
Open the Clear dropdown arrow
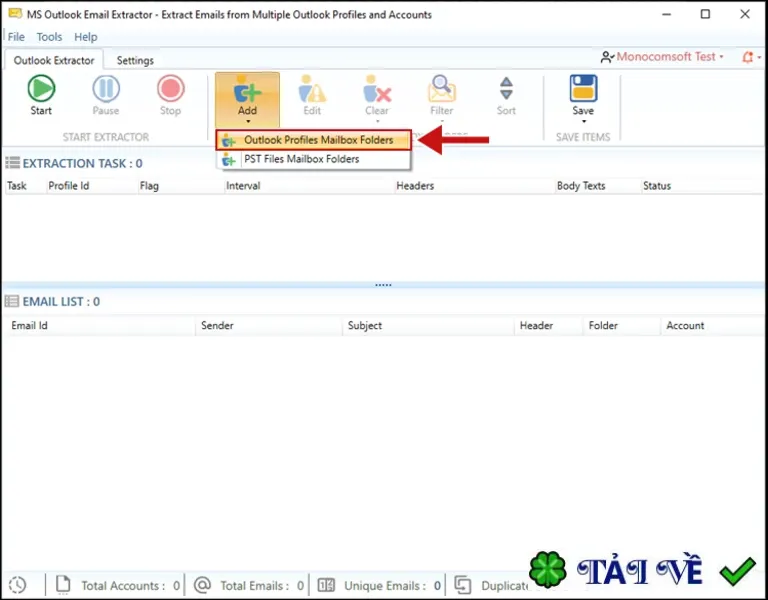click(377, 121)
